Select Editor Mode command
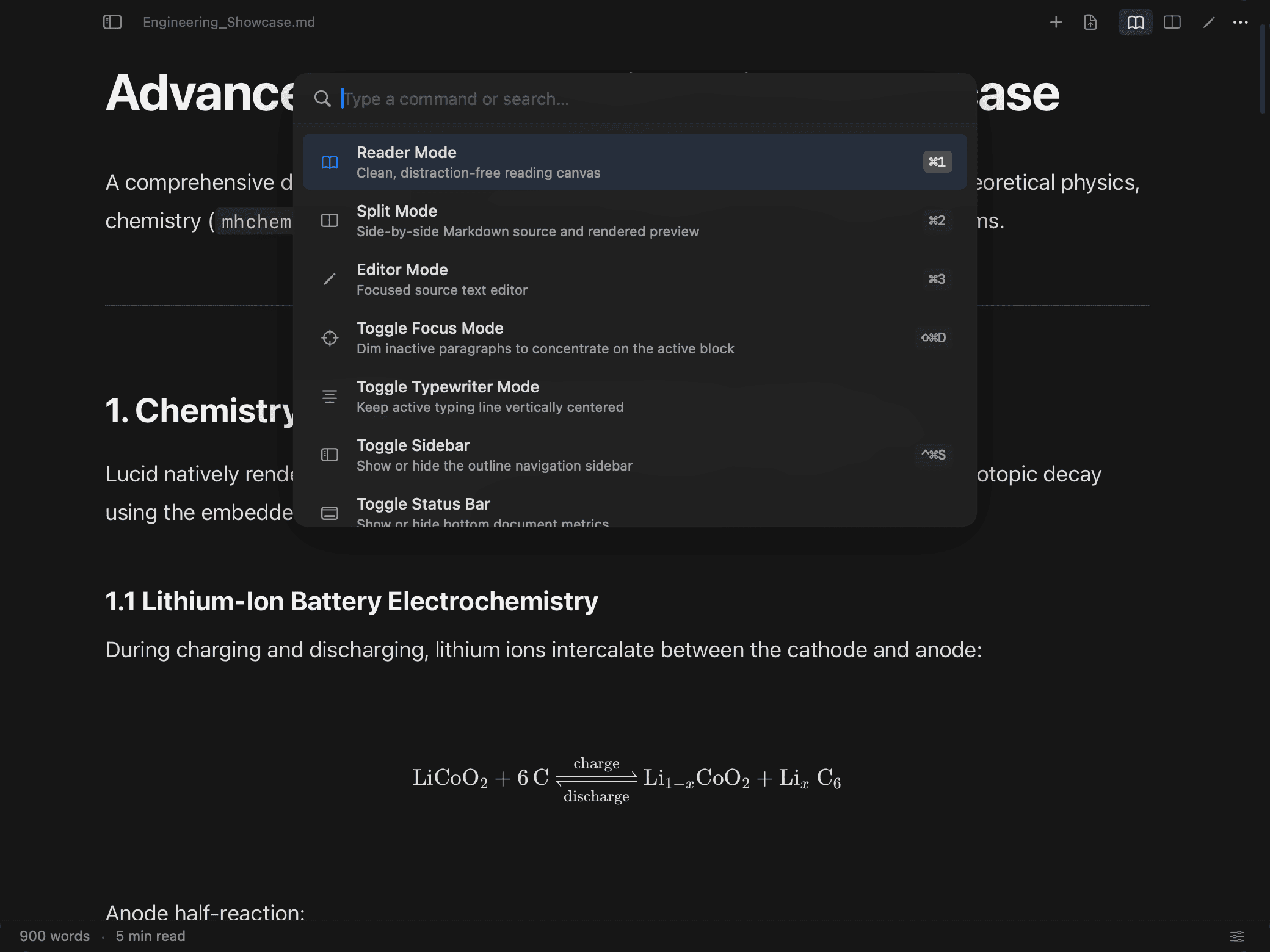 tap(635, 279)
